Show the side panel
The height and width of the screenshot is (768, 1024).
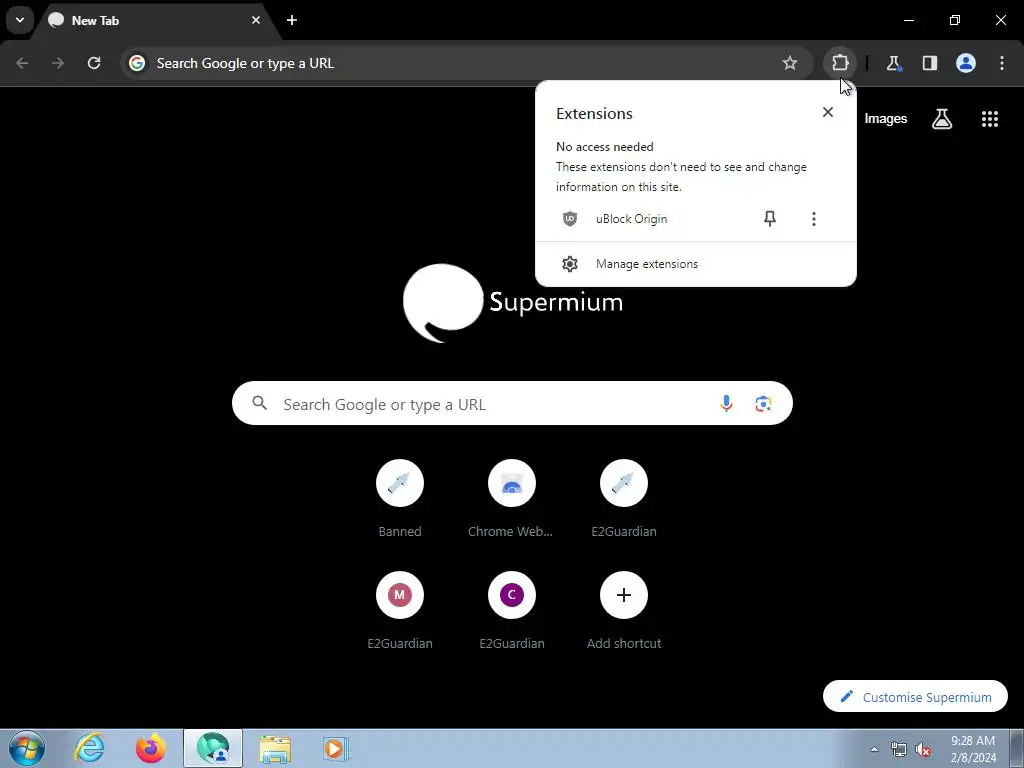(x=929, y=63)
